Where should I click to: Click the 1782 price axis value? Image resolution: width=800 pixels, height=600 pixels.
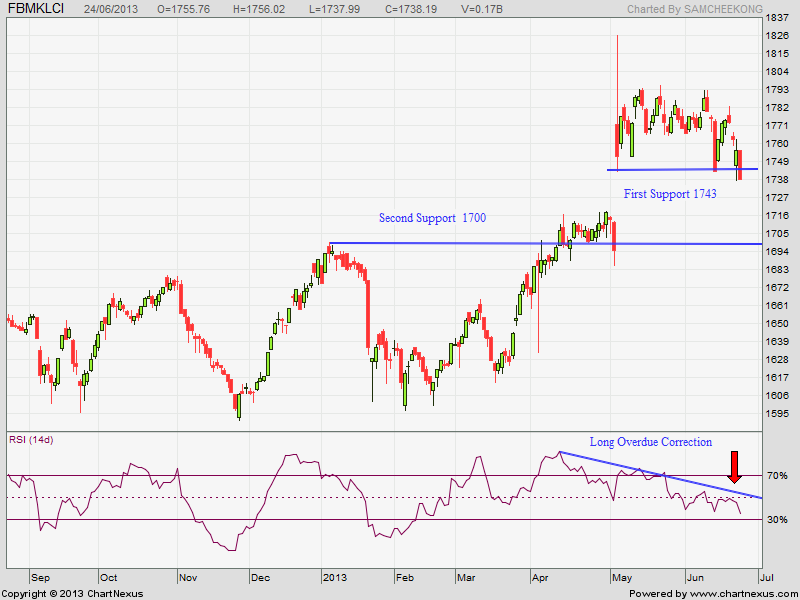click(x=778, y=108)
